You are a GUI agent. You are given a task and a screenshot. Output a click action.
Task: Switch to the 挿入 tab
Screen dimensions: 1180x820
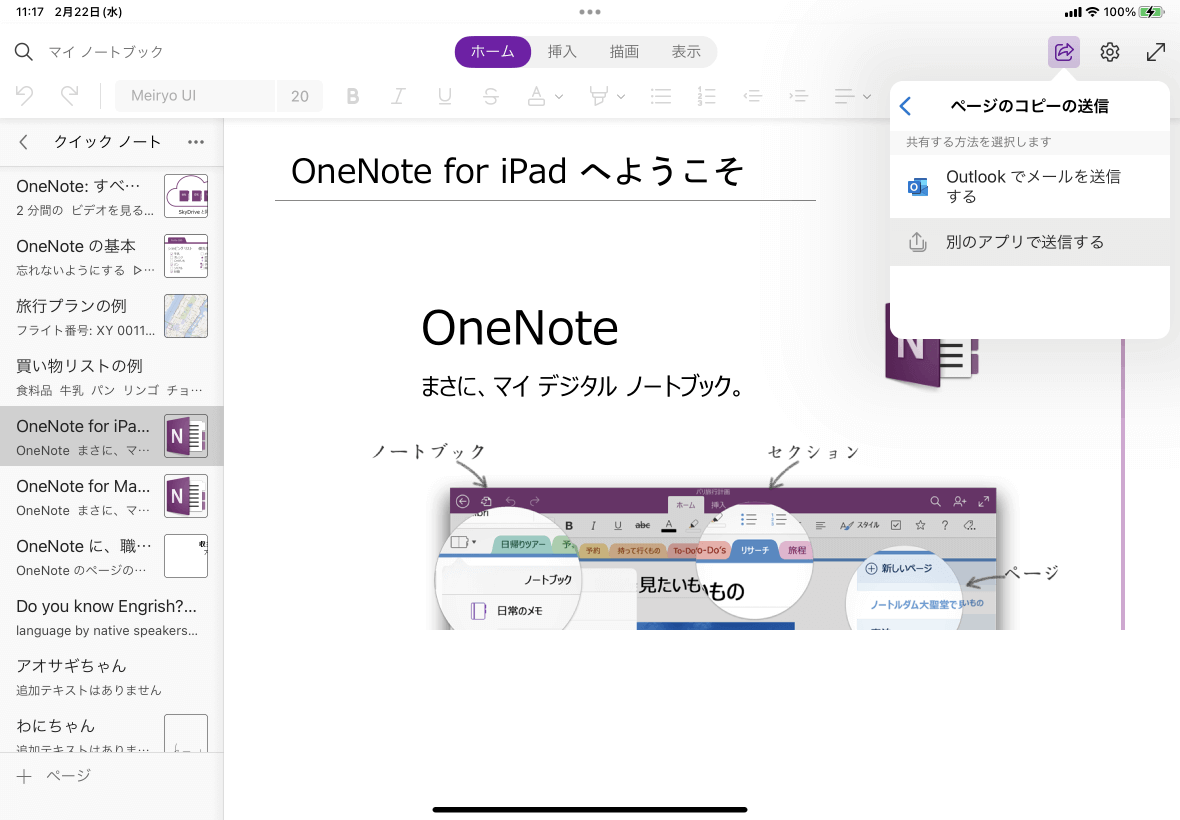click(x=562, y=52)
